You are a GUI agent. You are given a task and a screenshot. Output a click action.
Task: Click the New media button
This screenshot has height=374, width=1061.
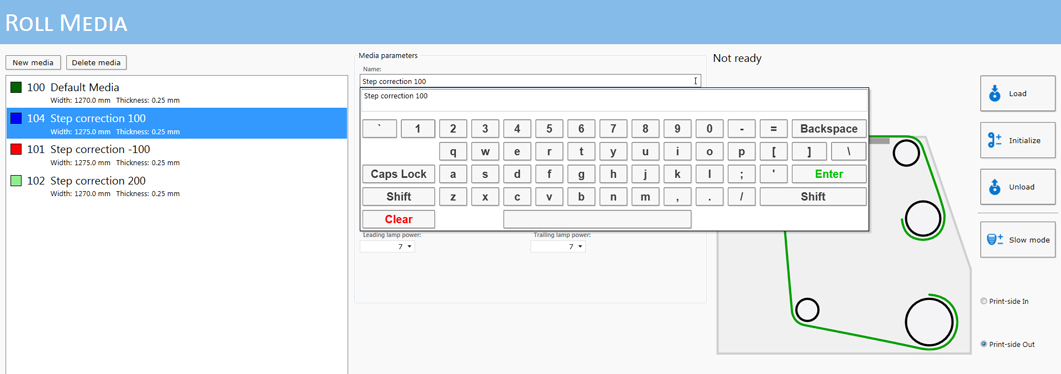pos(33,63)
